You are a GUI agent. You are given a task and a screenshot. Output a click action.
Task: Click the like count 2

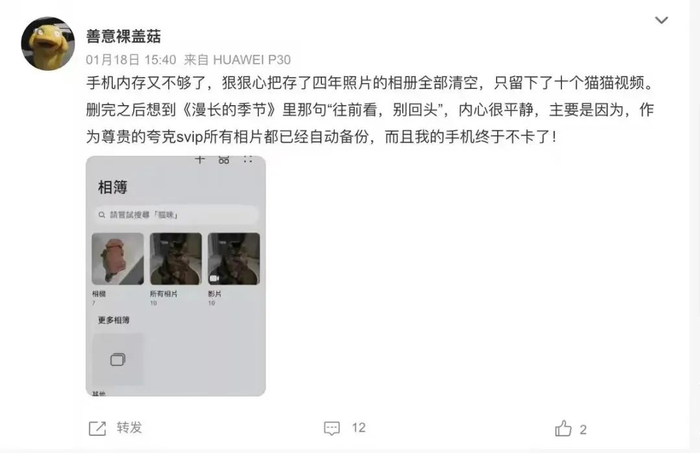(583, 430)
